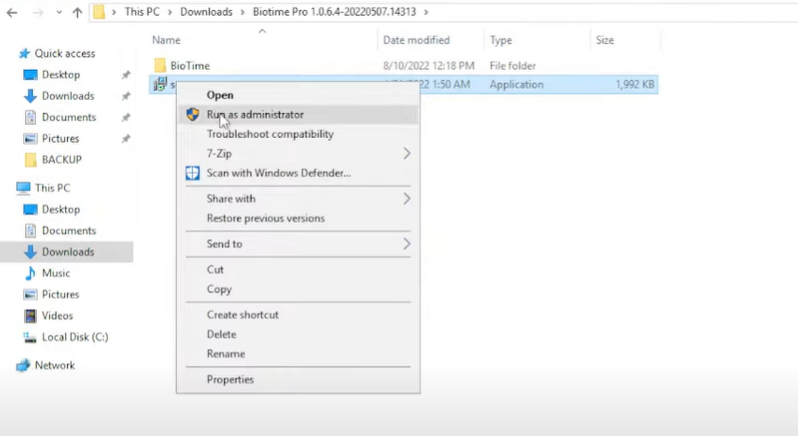Click the Windows Defender shield icon
The image size is (798, 436).
click(x=193, y=173)
